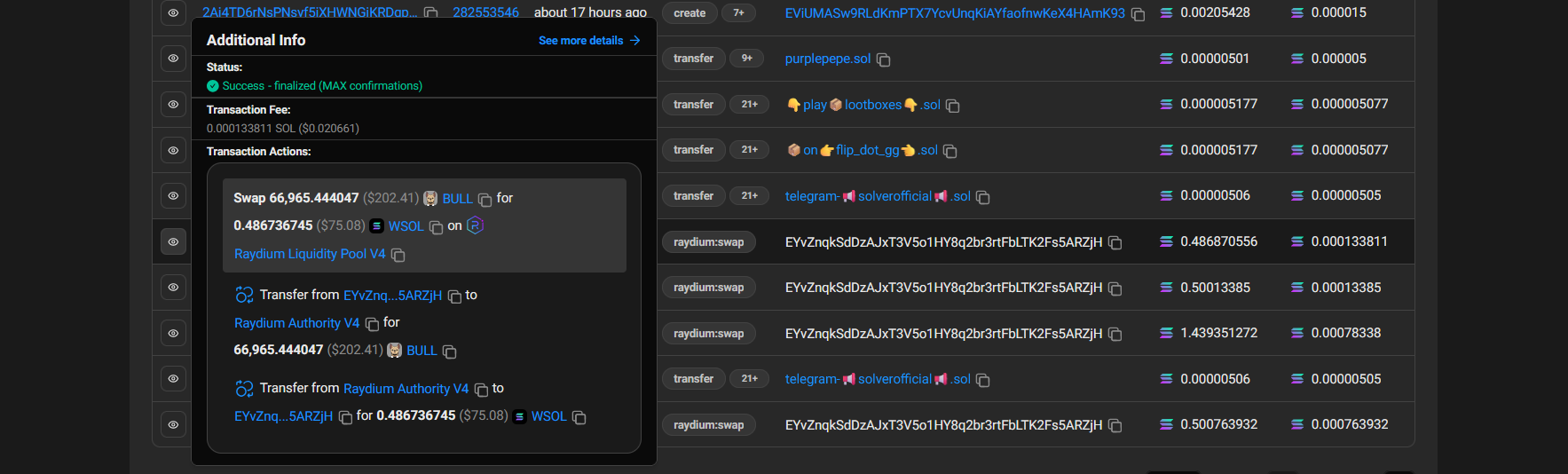The width and height of the screenshot is (1568, 474).
Task: Copy flip_dot_gg .sol address
Action: coord(950,151)
